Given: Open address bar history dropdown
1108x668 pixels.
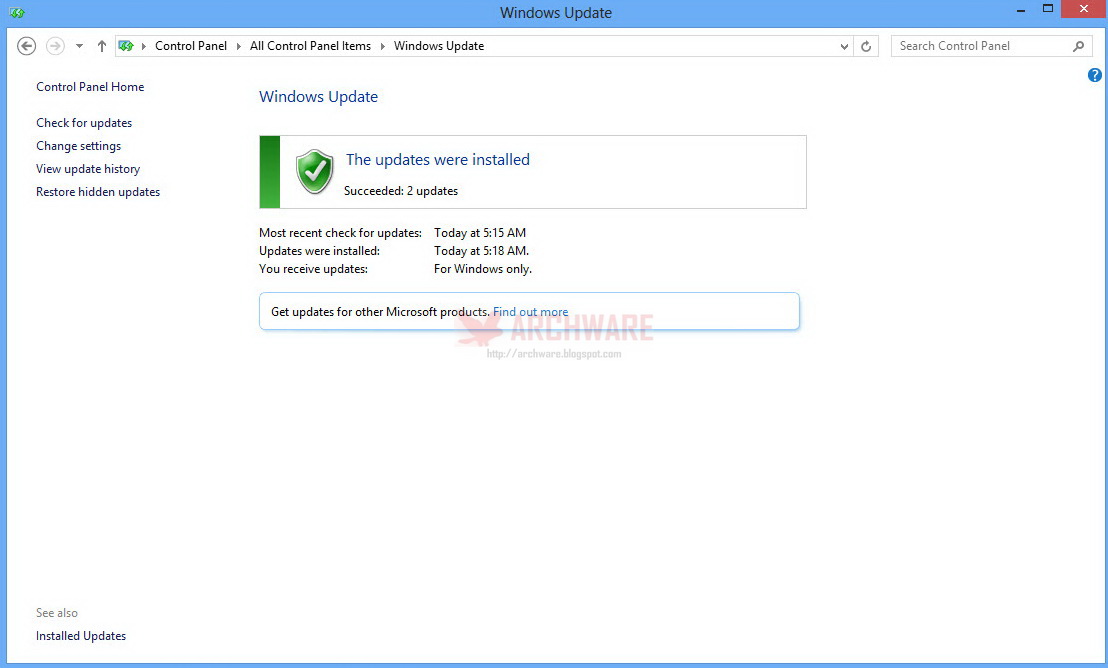Looking at the screenshot, I should (844, 47).
